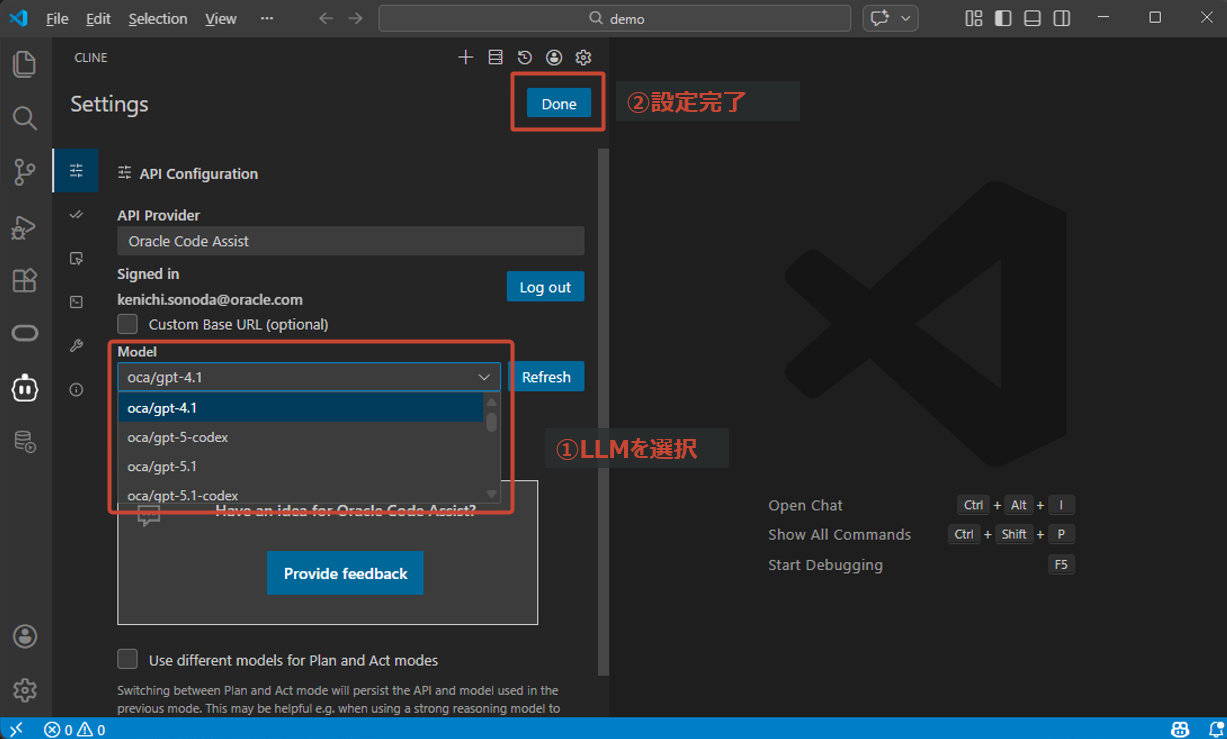Click the Cline settings gear in header
Screen dimensions: 1227x739
coord(583,58)
